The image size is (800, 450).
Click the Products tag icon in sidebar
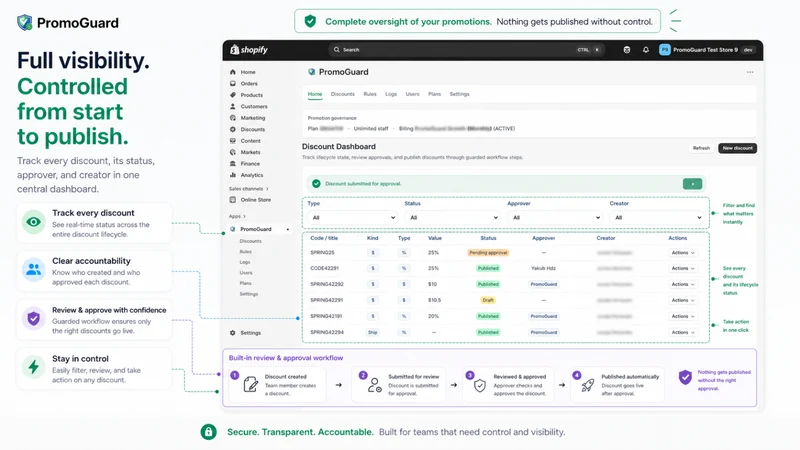[x=233, y=95]
